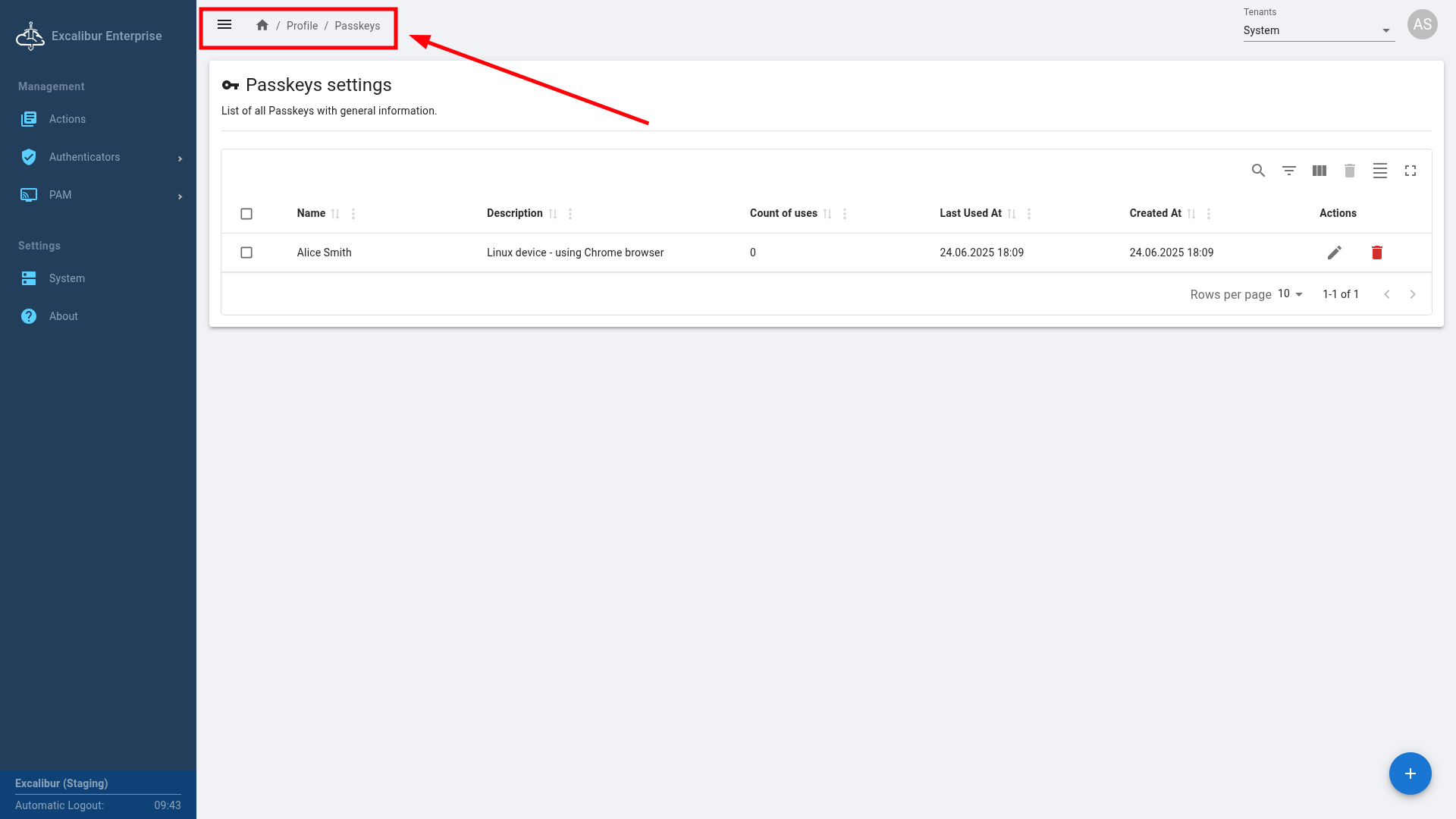Edit the Alice Smith passkey
The image size is (1456, 819).
pos(1334,253)
